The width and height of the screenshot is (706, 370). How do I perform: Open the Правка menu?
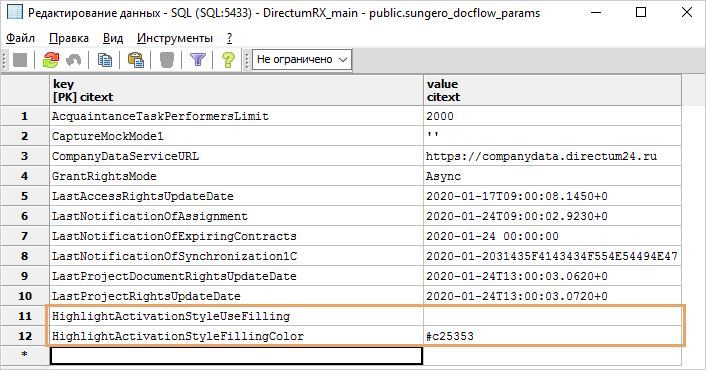69,38
